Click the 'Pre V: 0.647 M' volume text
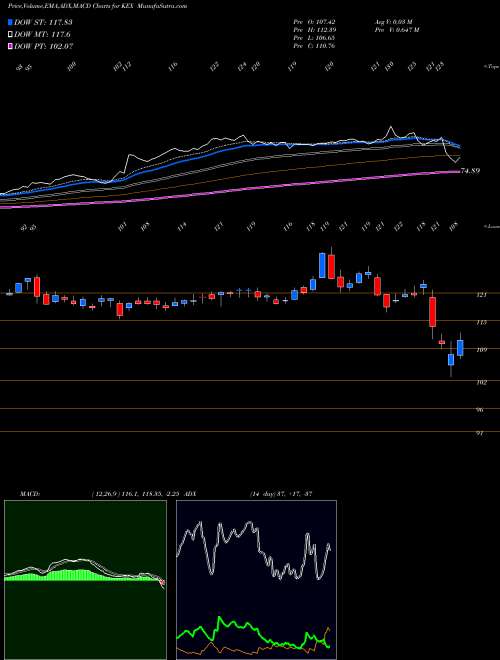500x660 pixels. tap(396, 29)
